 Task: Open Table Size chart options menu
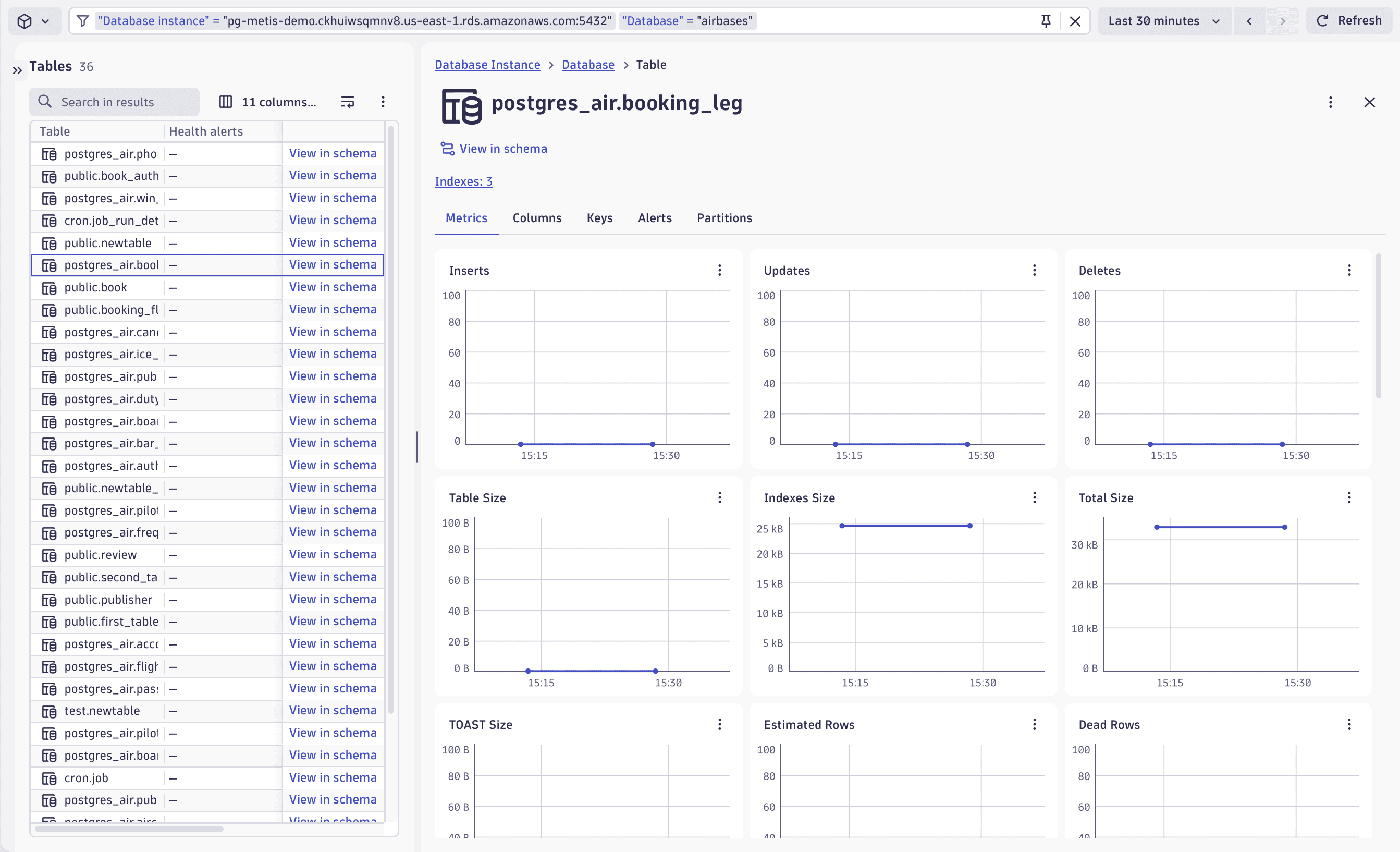coord(719,497)
